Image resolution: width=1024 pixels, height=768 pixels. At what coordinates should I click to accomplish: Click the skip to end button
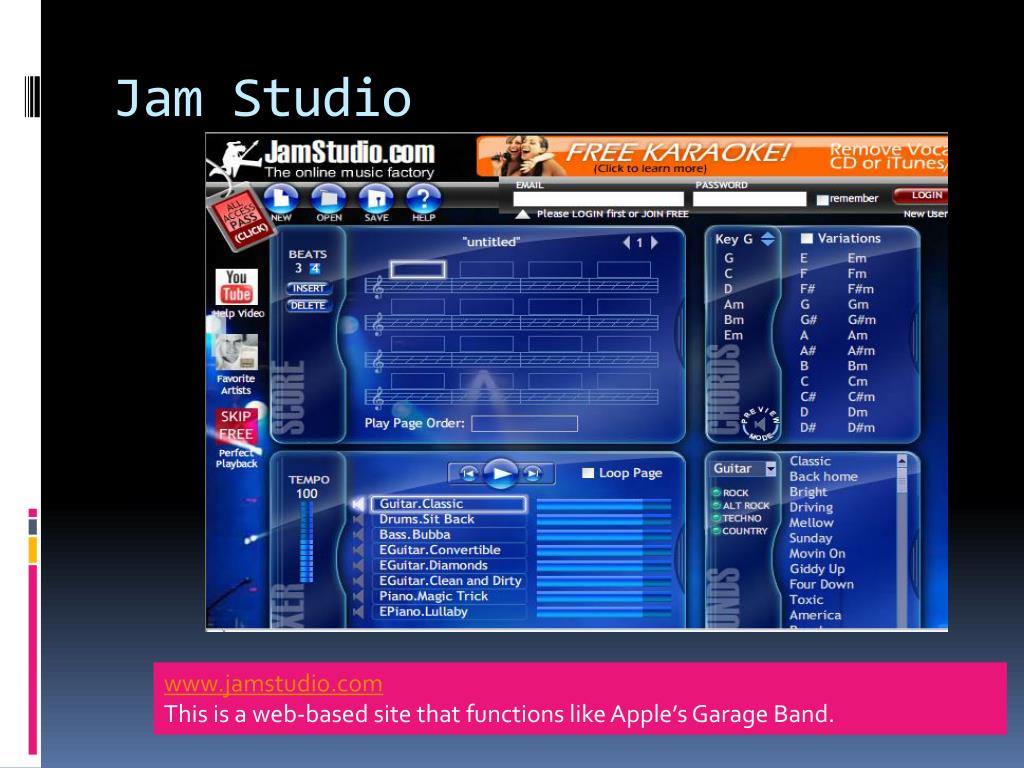pos(533,473)
